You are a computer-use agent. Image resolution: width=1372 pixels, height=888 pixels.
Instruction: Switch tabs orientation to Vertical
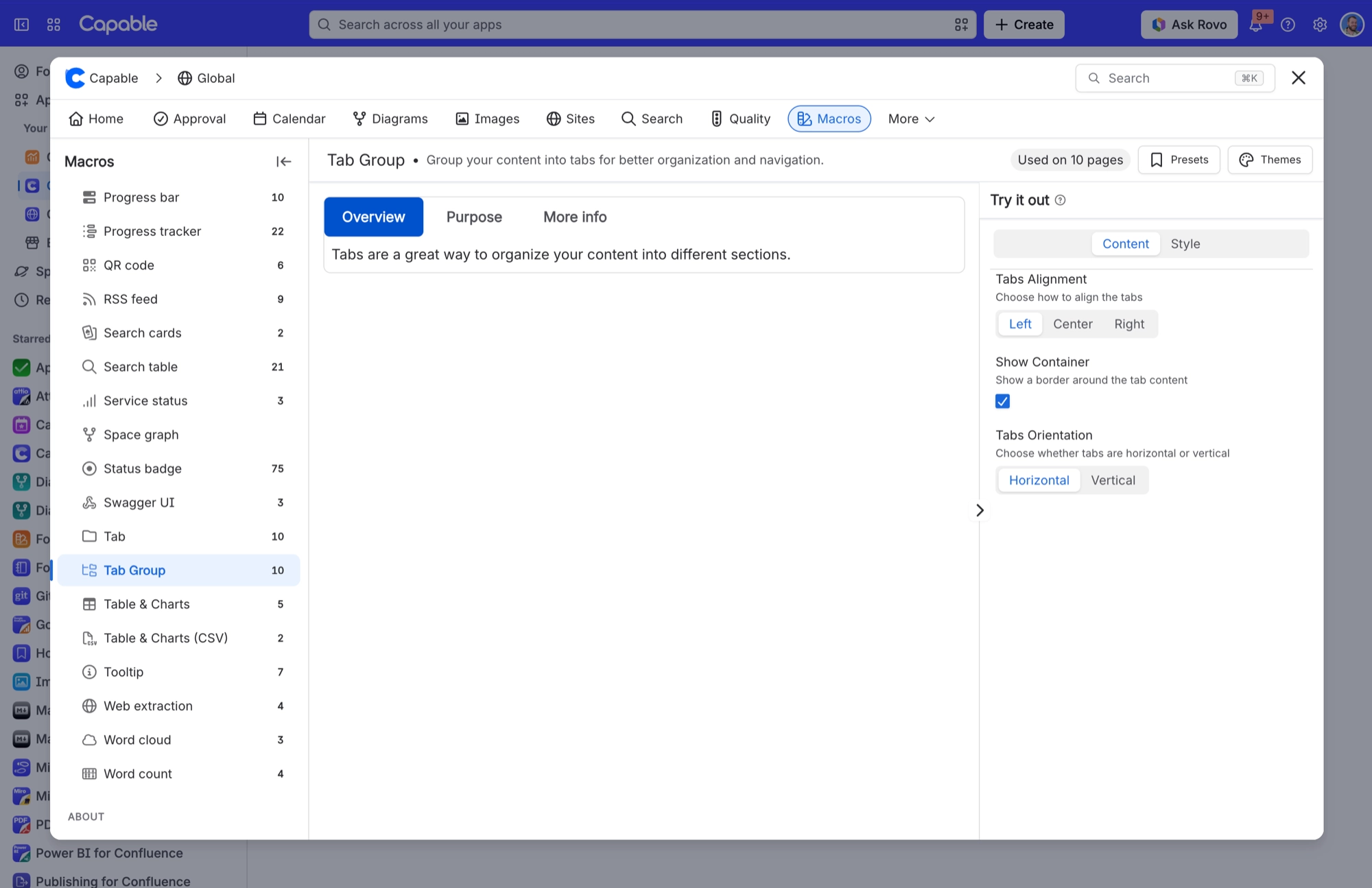pos(1113,481)
